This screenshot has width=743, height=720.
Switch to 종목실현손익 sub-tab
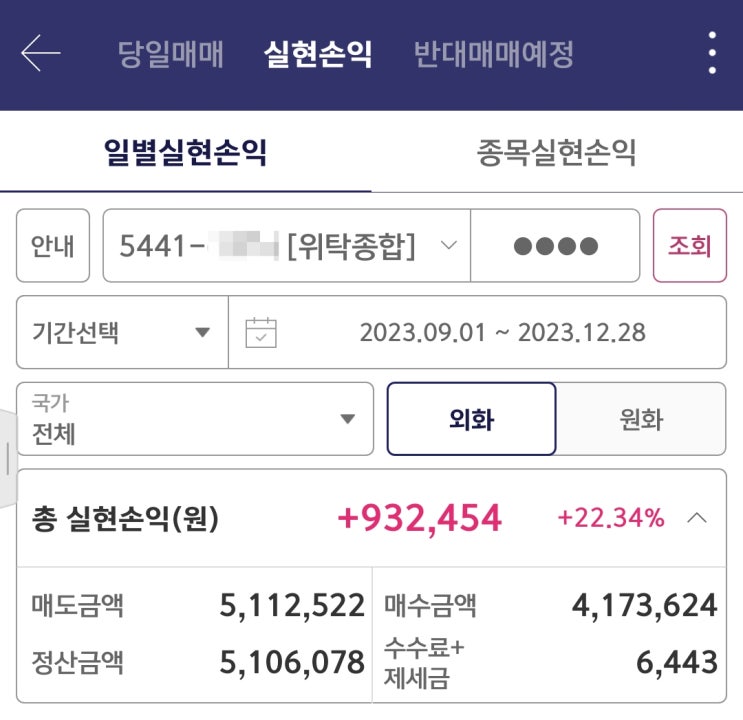(556, 153)
